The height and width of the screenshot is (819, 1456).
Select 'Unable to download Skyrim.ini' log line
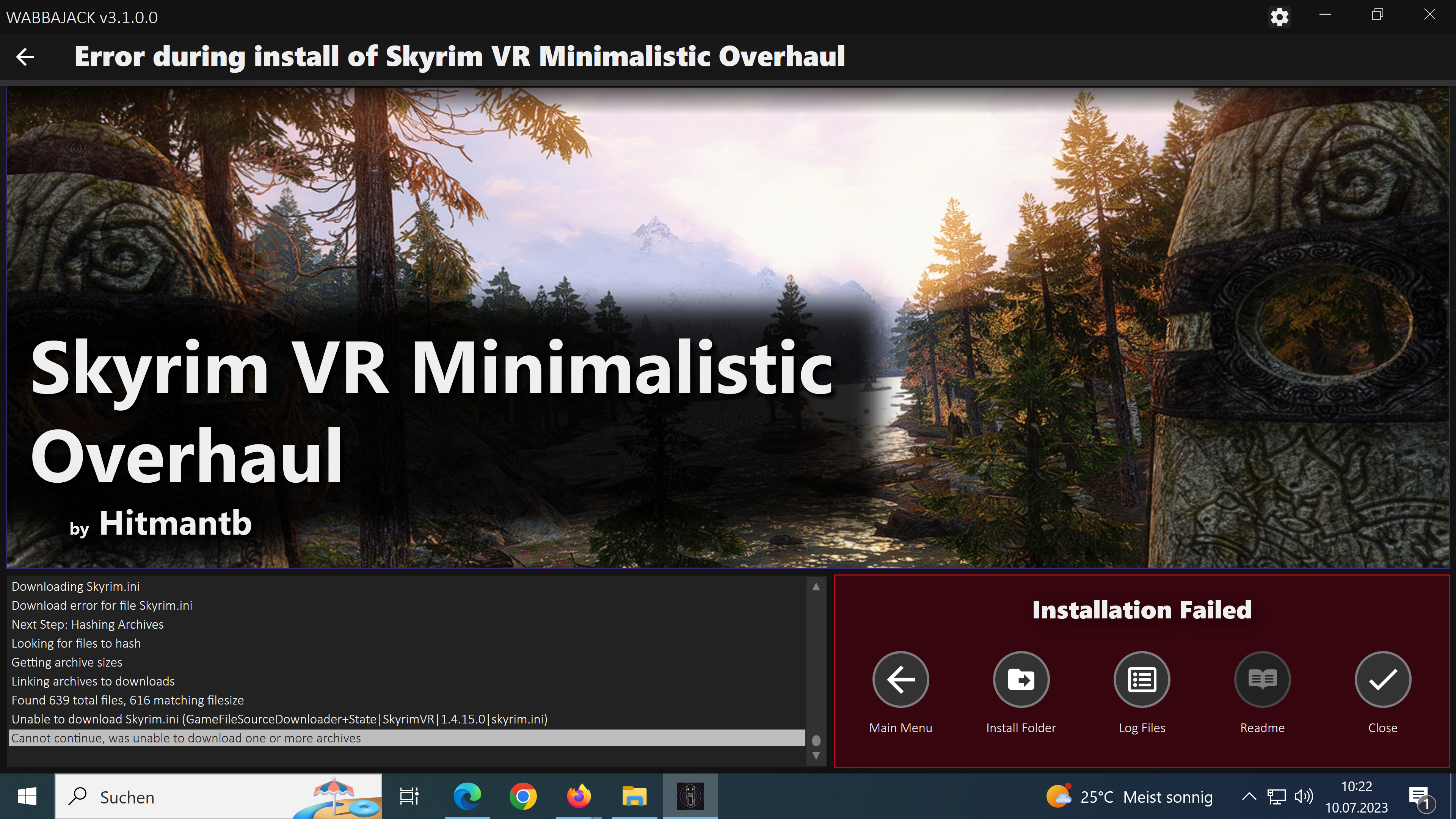click(279, 719)
